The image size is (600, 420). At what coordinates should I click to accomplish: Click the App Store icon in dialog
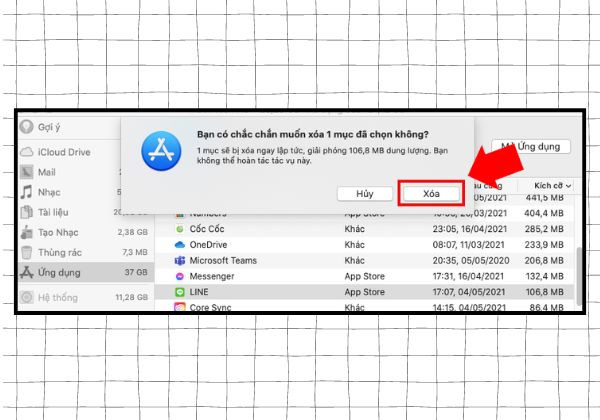(x=161, y=151)
